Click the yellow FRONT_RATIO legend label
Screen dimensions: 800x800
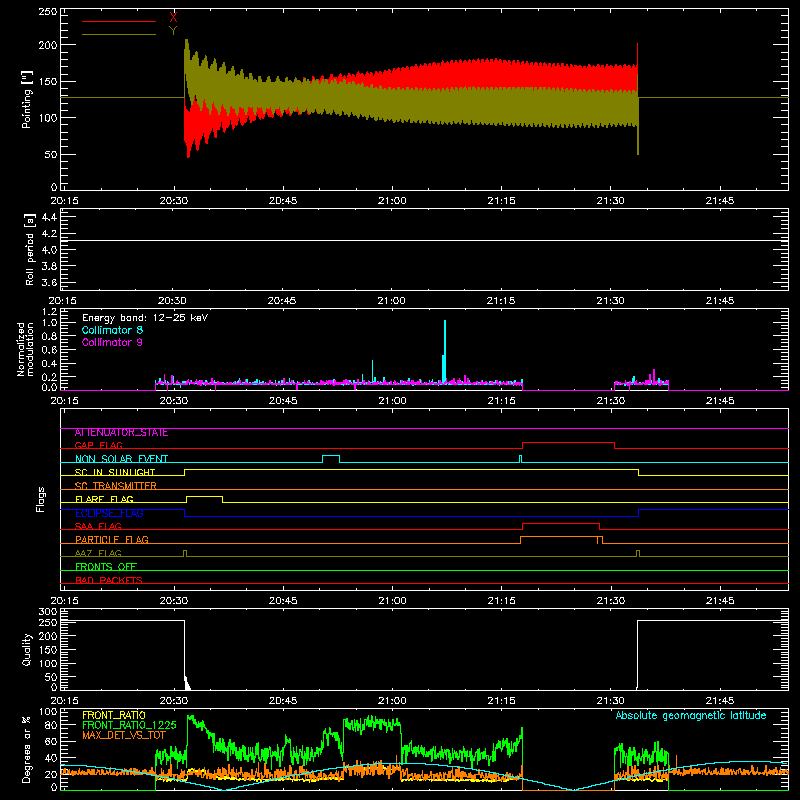[114, 715]
